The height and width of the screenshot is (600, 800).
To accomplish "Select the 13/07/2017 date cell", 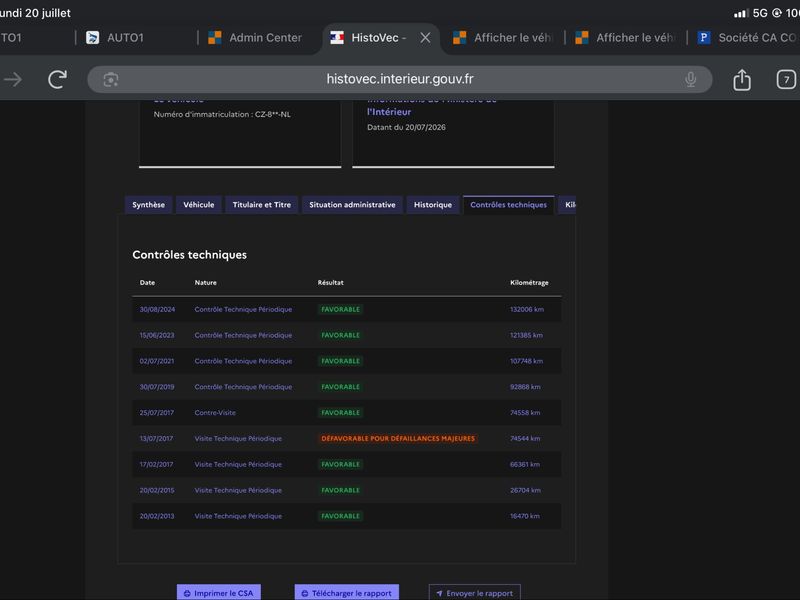I will [156, 438].
